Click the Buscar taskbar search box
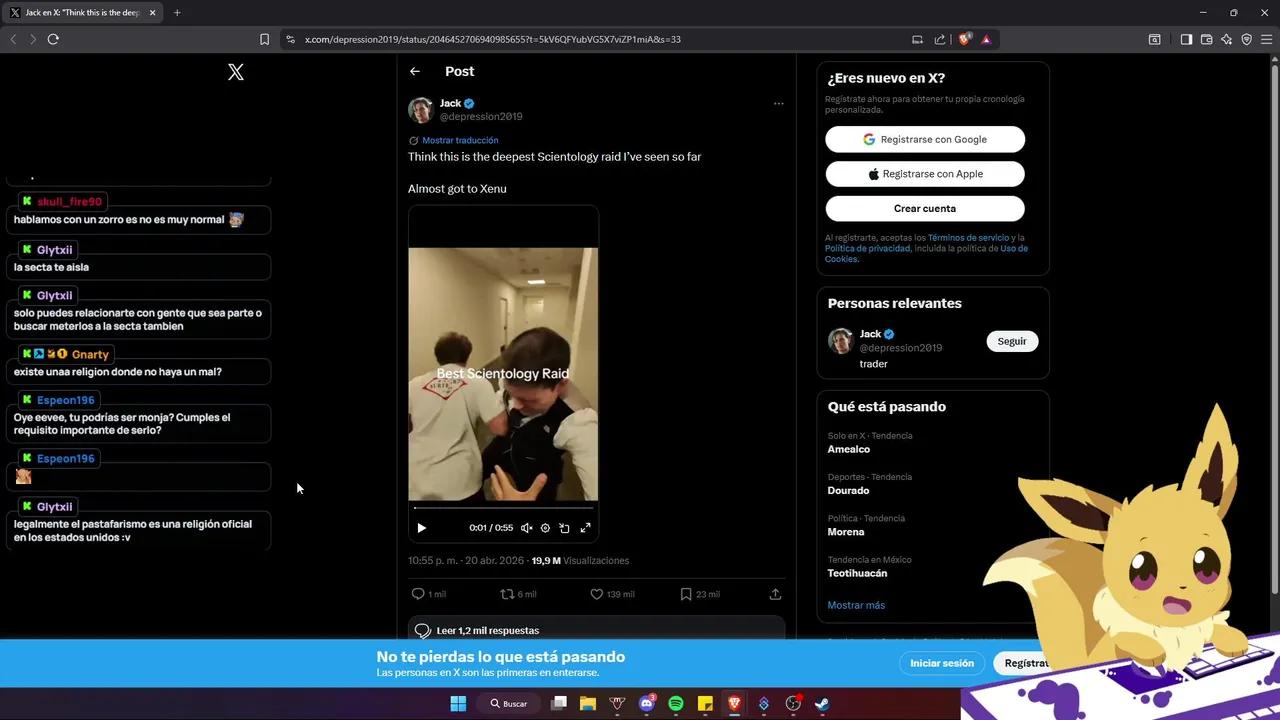Viewport: 1280px width, 720px height. (508, 703)
